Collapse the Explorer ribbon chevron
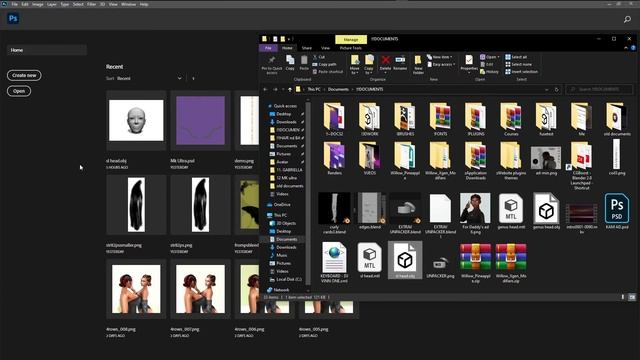This screenshot has height=360, width=640. pyautogui.click(x=626, y=48)
